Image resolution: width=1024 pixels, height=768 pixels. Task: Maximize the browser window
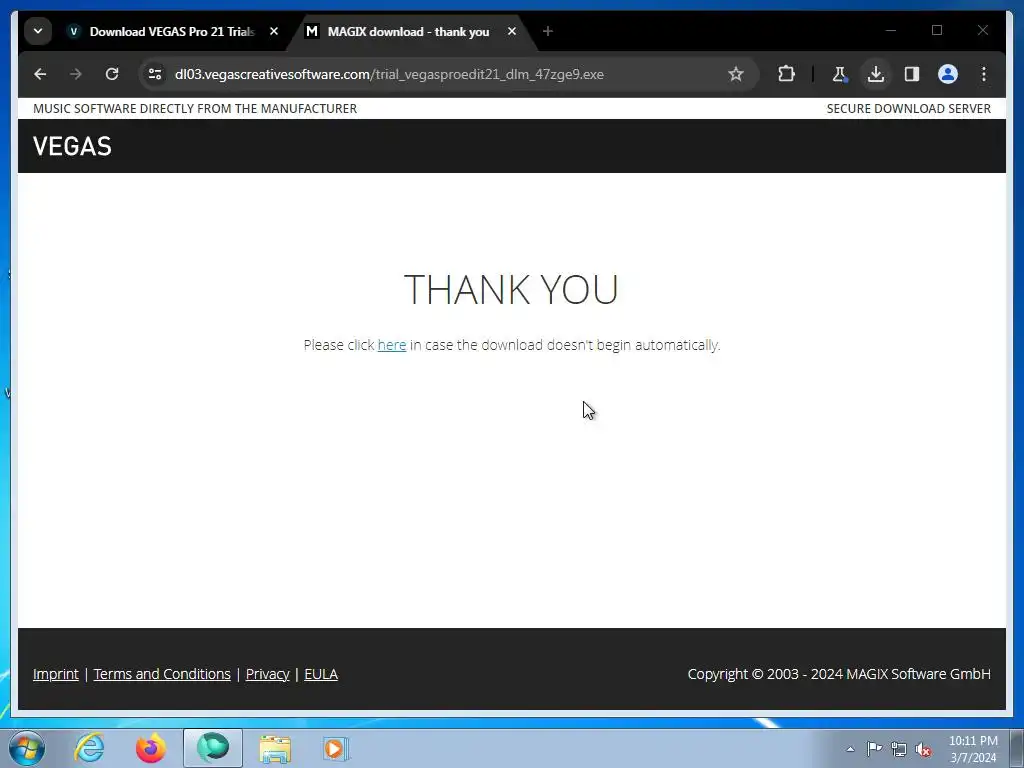pos(936,30)
